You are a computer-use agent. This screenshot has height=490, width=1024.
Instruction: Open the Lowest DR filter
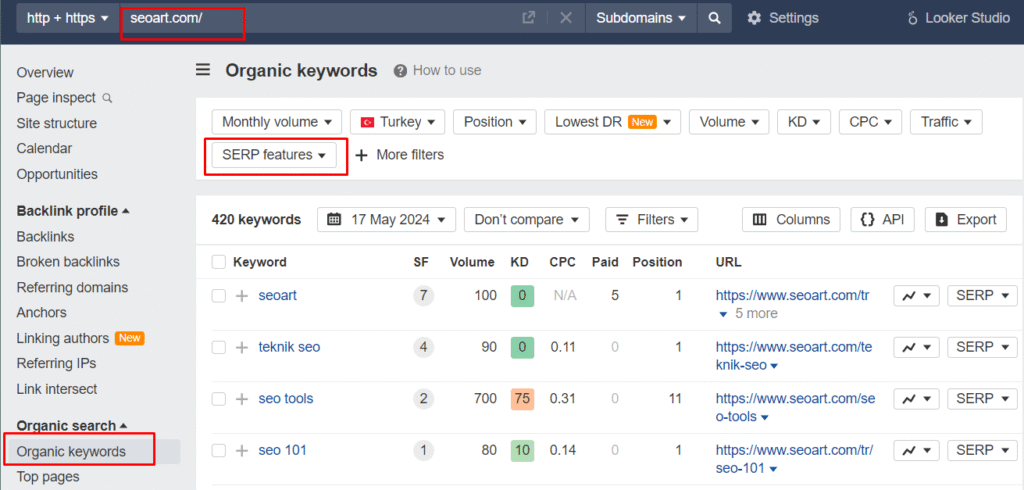pyautogui.click(x=613, y=122)
